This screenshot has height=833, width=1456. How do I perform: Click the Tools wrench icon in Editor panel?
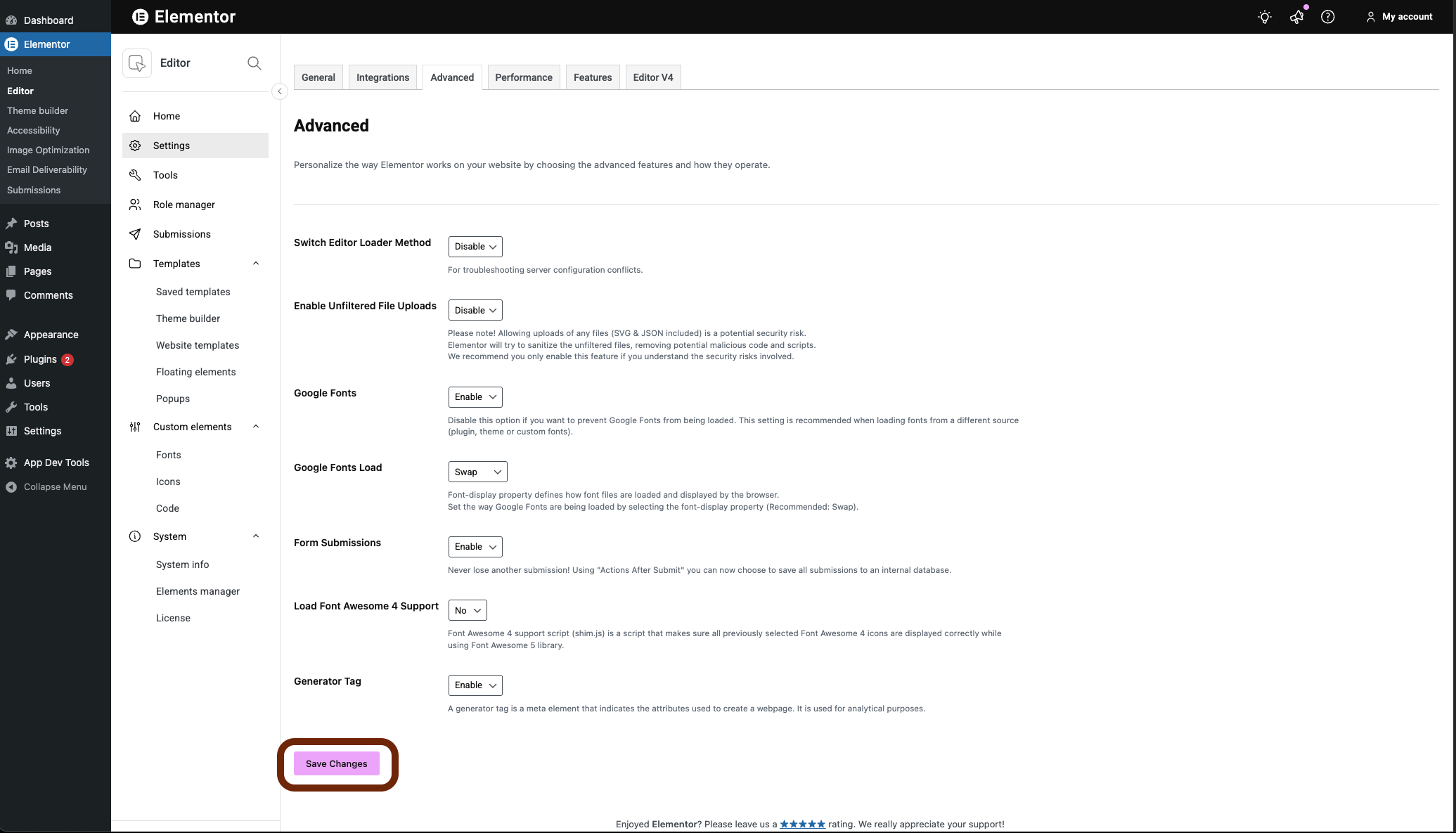[135, 175]
